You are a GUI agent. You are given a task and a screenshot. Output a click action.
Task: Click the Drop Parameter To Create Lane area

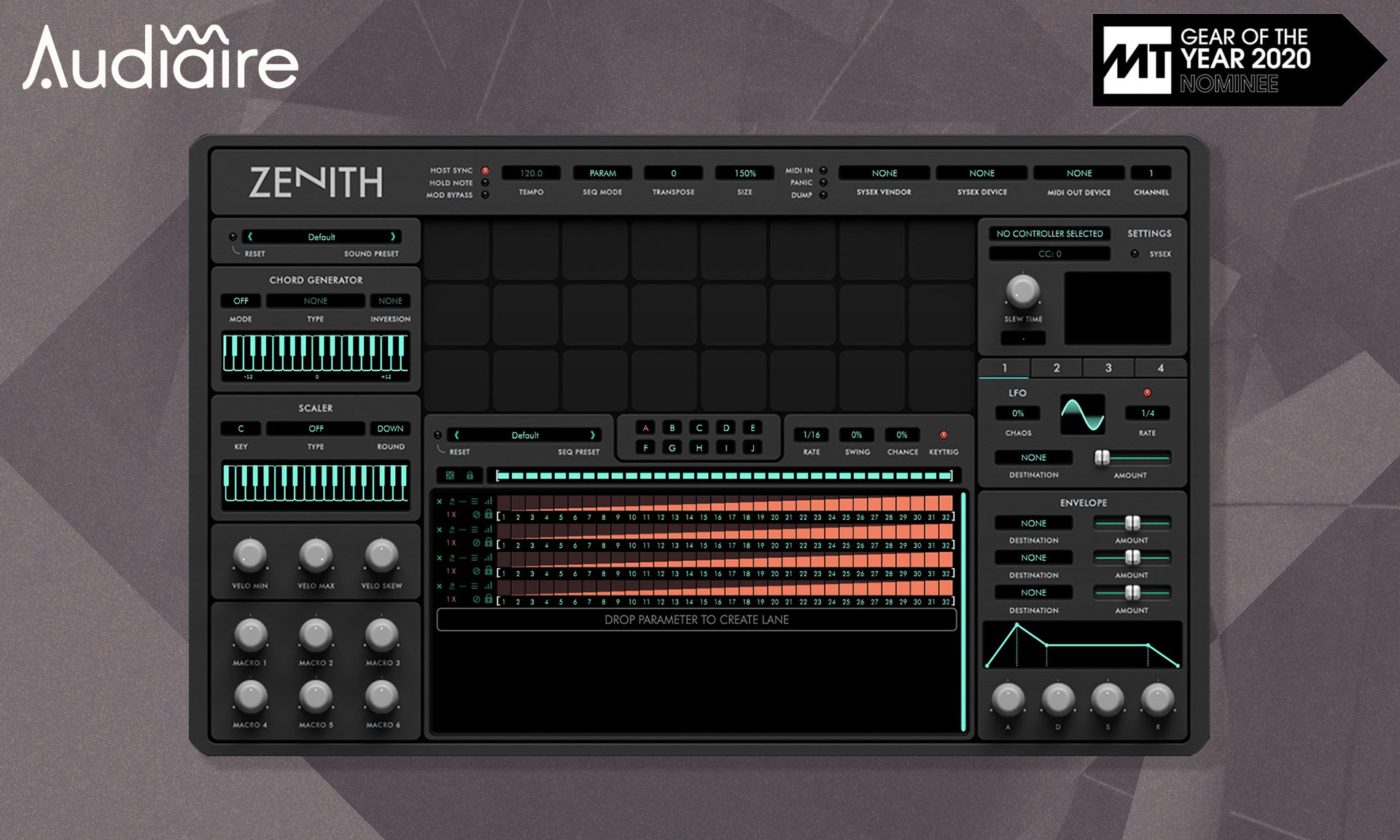[696, 620]
